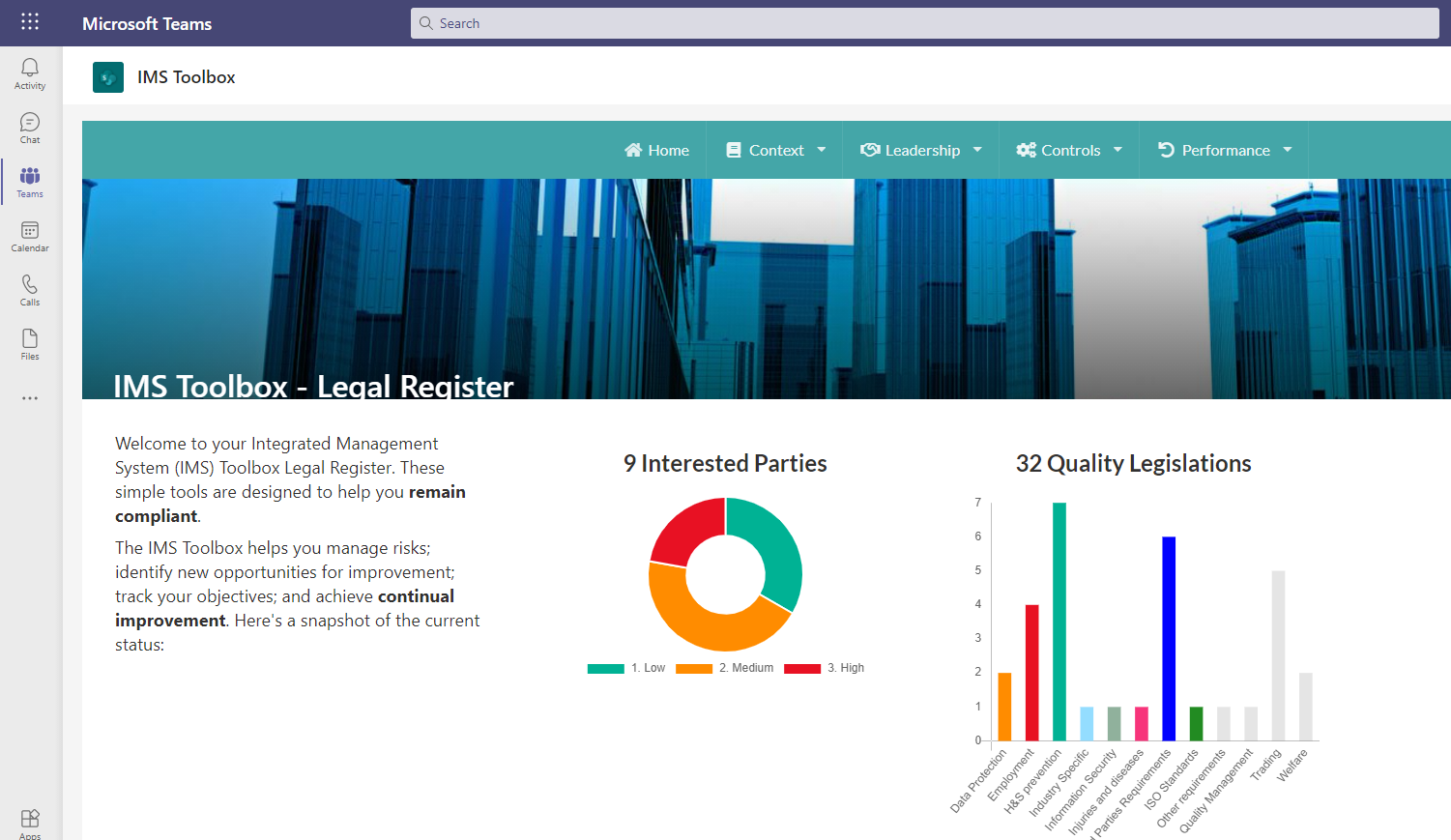Click the 'Welfare' axis label
This screenshot has width=1451, height=840.
point(1292,765)
